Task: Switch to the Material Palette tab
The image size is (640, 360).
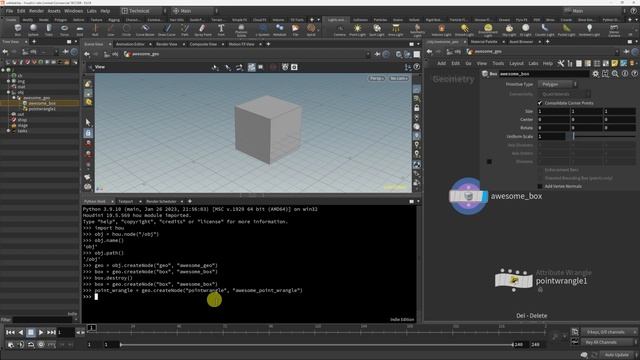Action: [x=484, y=42]
